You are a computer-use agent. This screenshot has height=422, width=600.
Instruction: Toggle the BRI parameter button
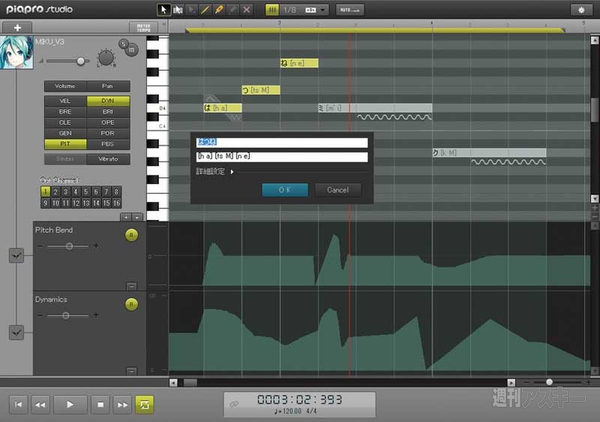click(108, 112)
